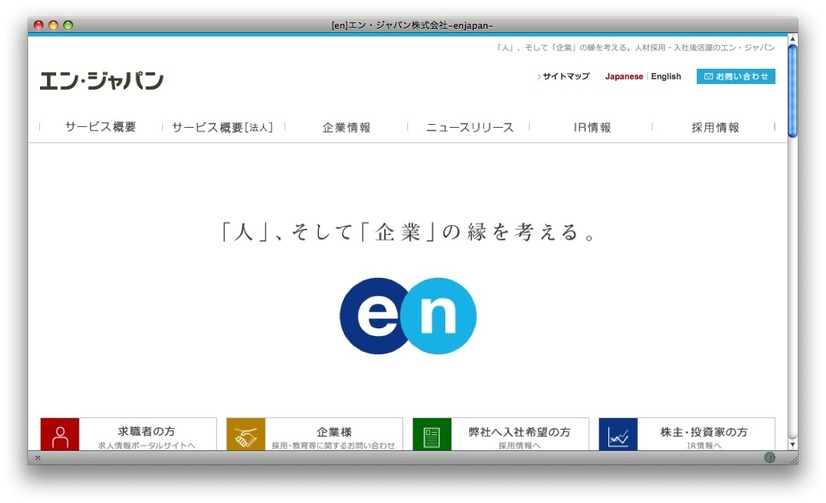Open 求職者の方 job seeker card
826x503 pixels.
point(129,435)
